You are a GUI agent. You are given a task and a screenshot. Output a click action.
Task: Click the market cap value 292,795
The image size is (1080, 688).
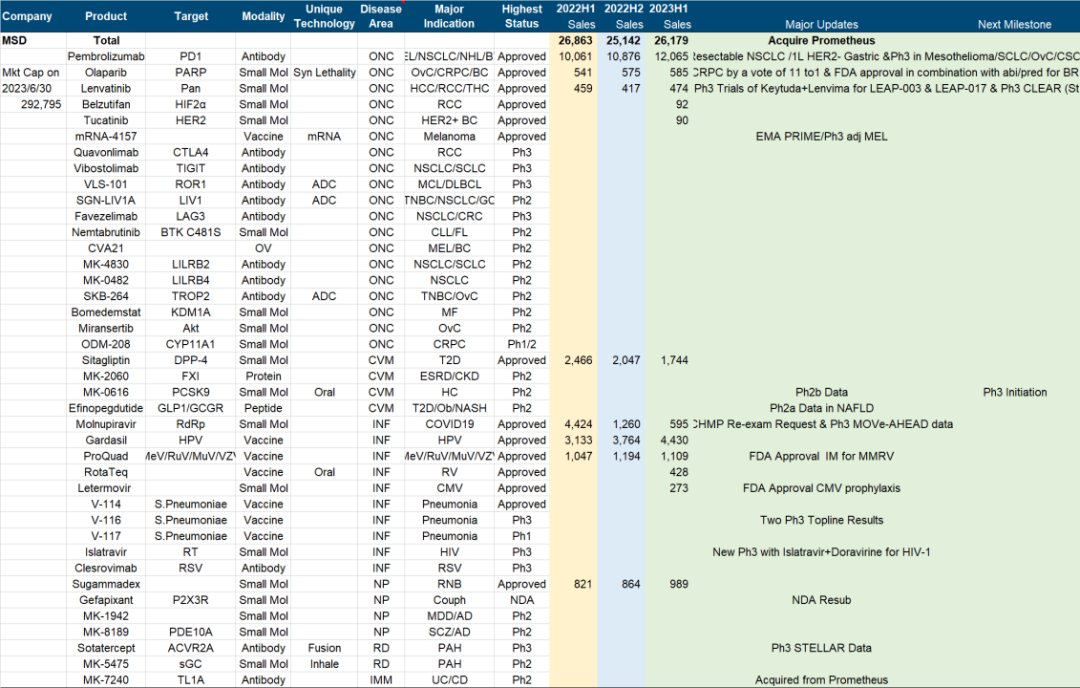pos(41,104)
